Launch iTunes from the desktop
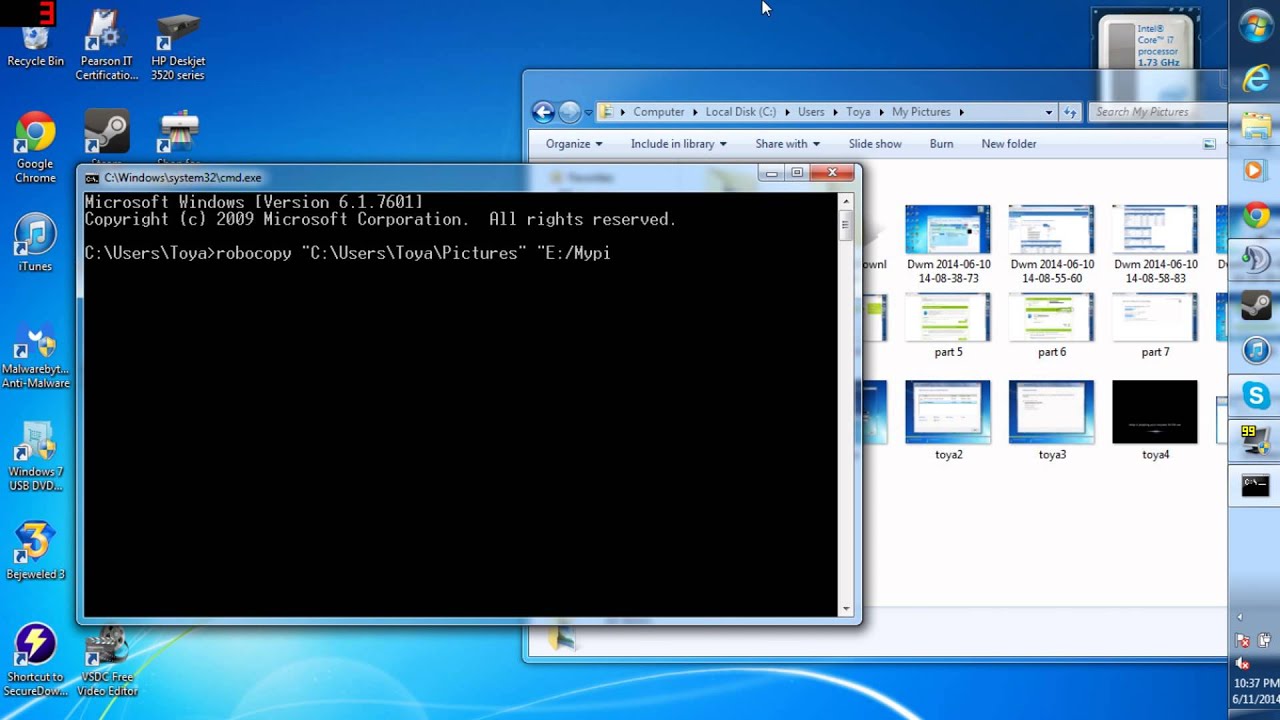The width and height of the screenshot is (1280, 720). (x=35, y=243)
